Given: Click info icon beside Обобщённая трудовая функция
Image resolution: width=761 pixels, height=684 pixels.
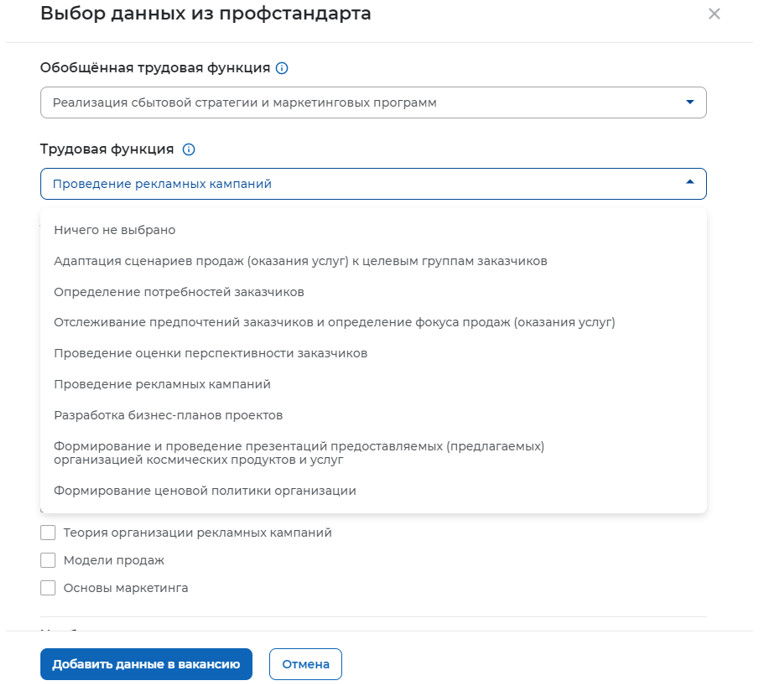Looking at the screenshot, I should (x=282, y=68).
